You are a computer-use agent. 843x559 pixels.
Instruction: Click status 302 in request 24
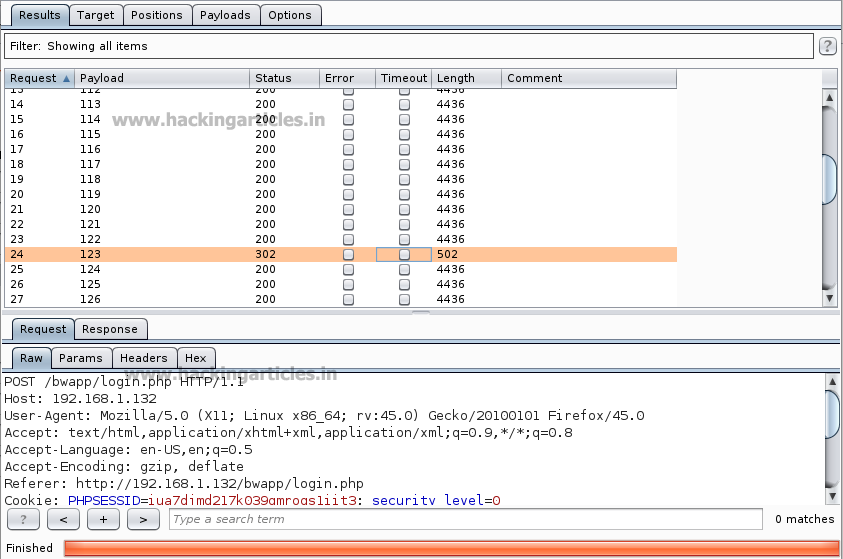tap(266, 254)
